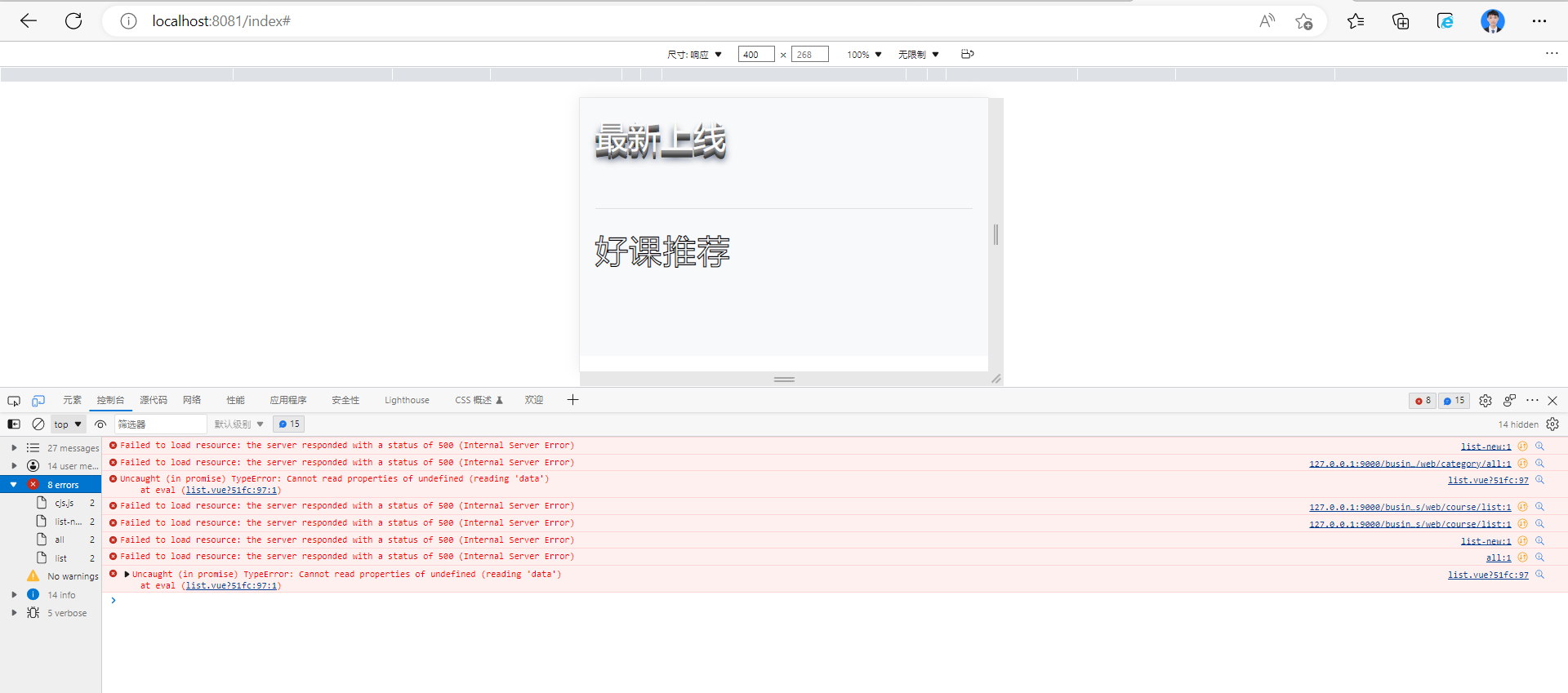Open console settings gear beside hidden count
1568x693 pixels.
(1552, 424)
